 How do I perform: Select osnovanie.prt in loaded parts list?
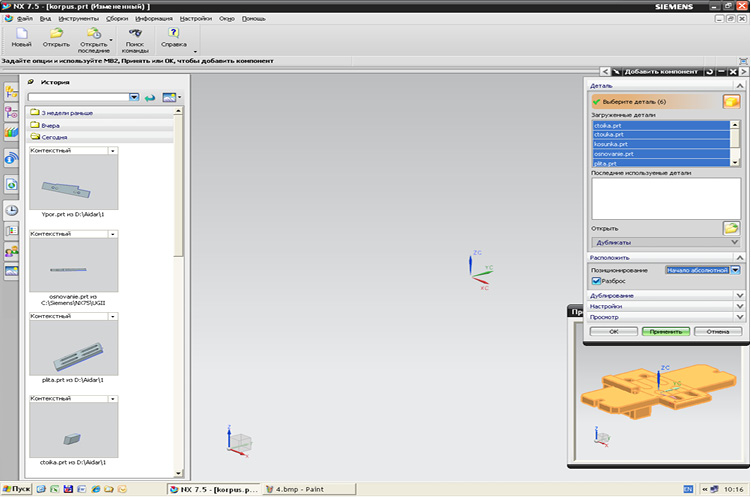coord(661,154)
